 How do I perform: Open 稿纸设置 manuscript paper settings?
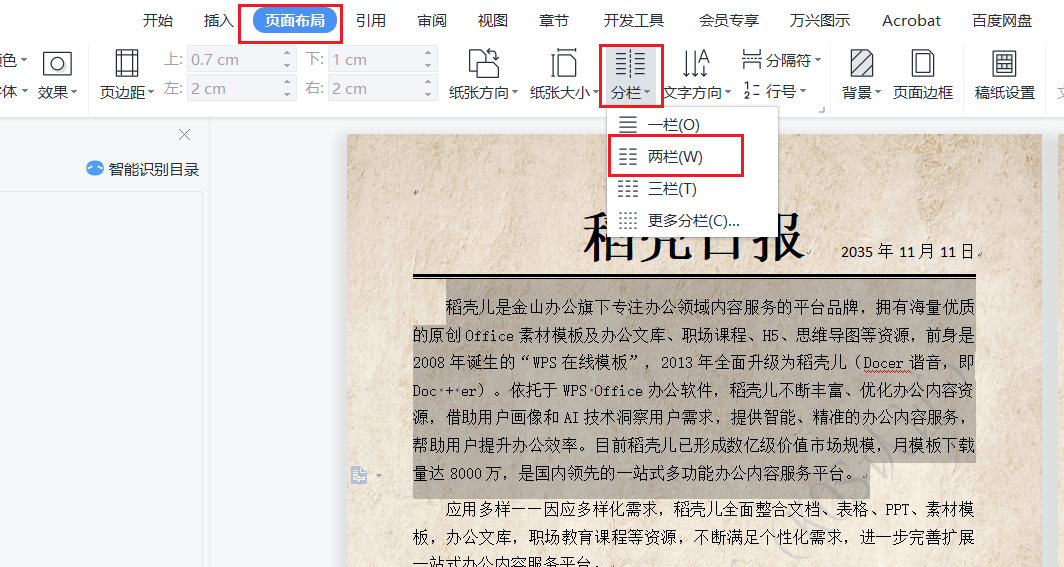tap(1004, 74)
